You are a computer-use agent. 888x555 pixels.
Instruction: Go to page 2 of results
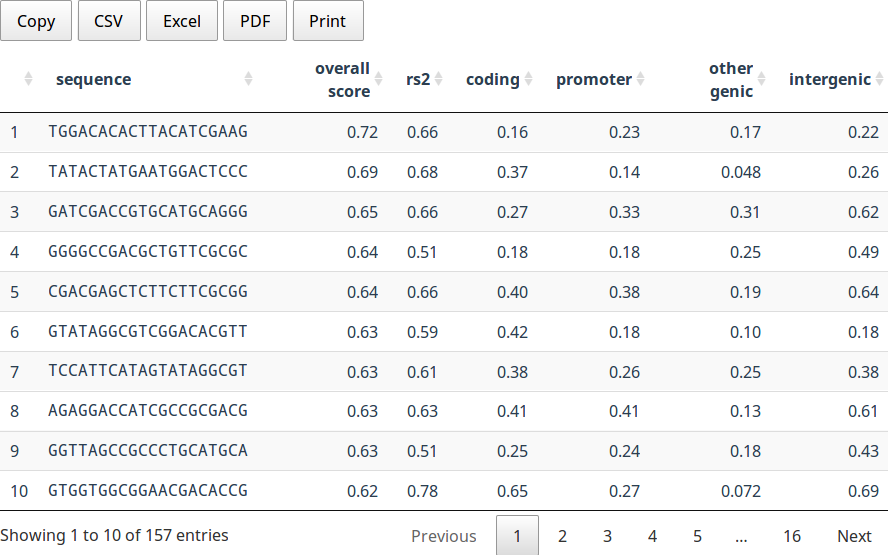click(562, 536)
